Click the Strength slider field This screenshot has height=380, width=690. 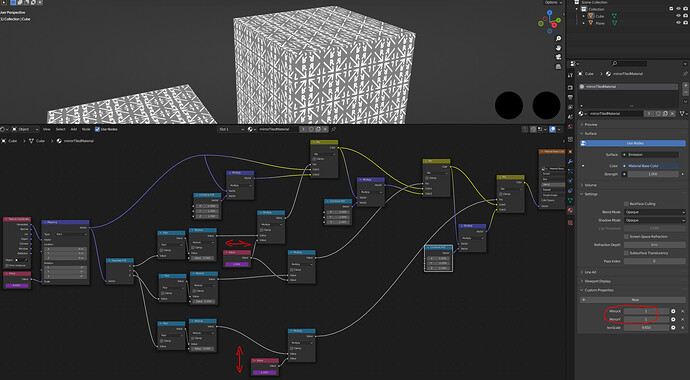pyautogui.click(x=653, y=174)
